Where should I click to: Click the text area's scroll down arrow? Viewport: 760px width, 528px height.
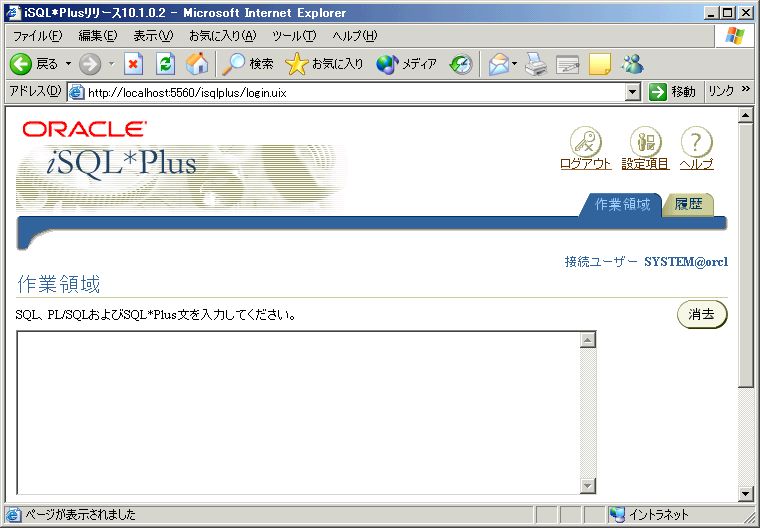pyautogui.click(x=587, y=485)
